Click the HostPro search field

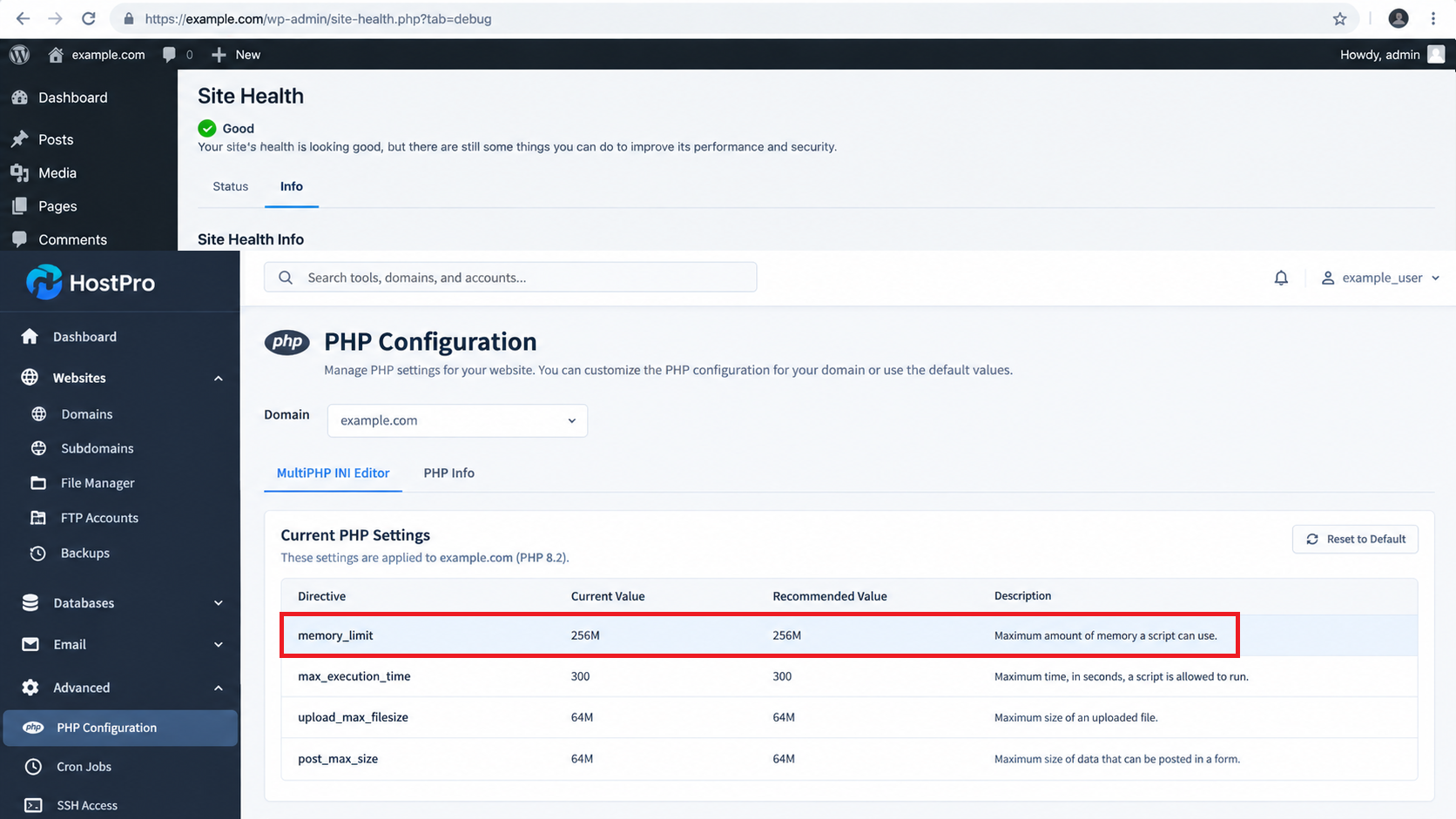click(x=510, y=278)
